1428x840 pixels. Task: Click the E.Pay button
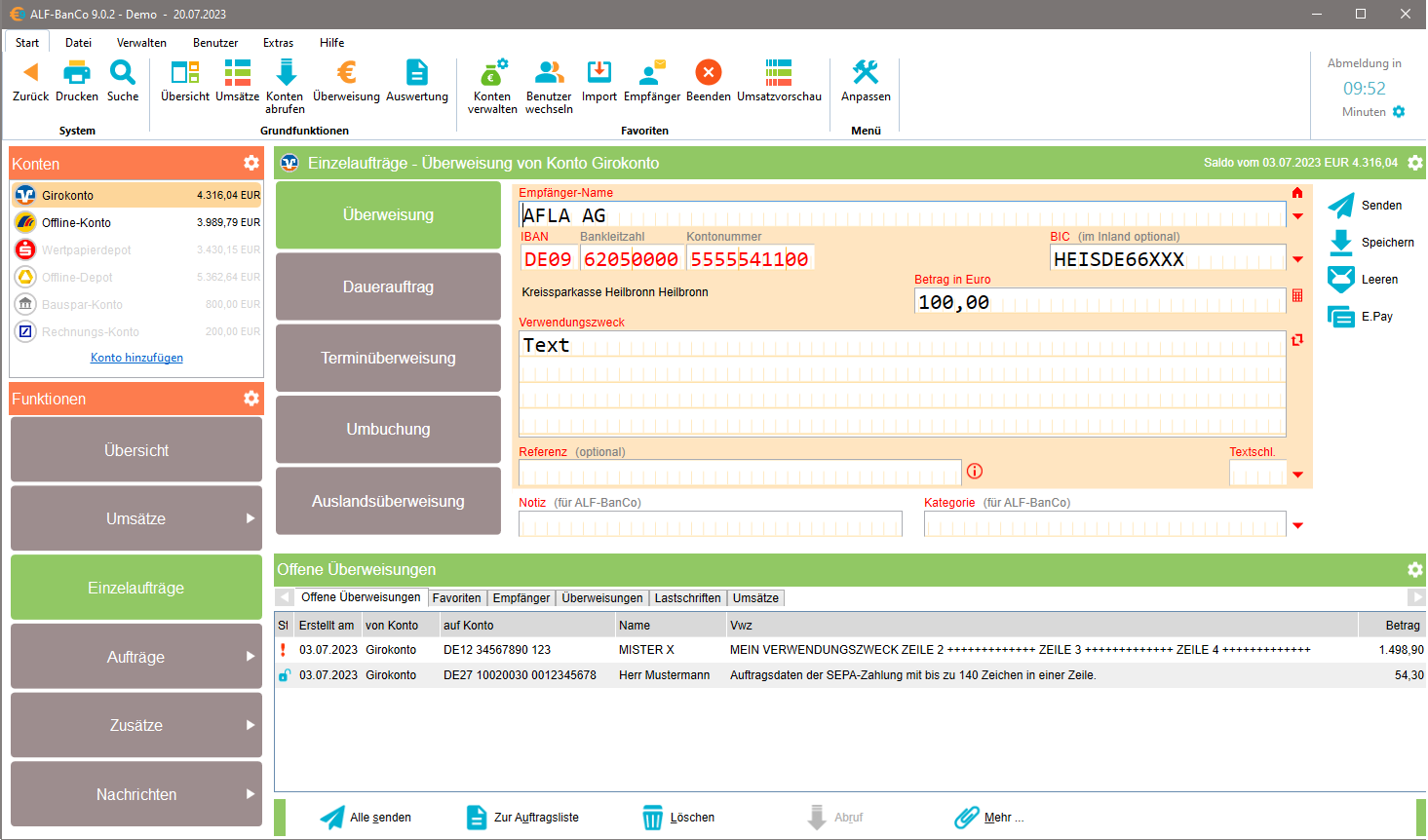click(x=1360, y=317)
